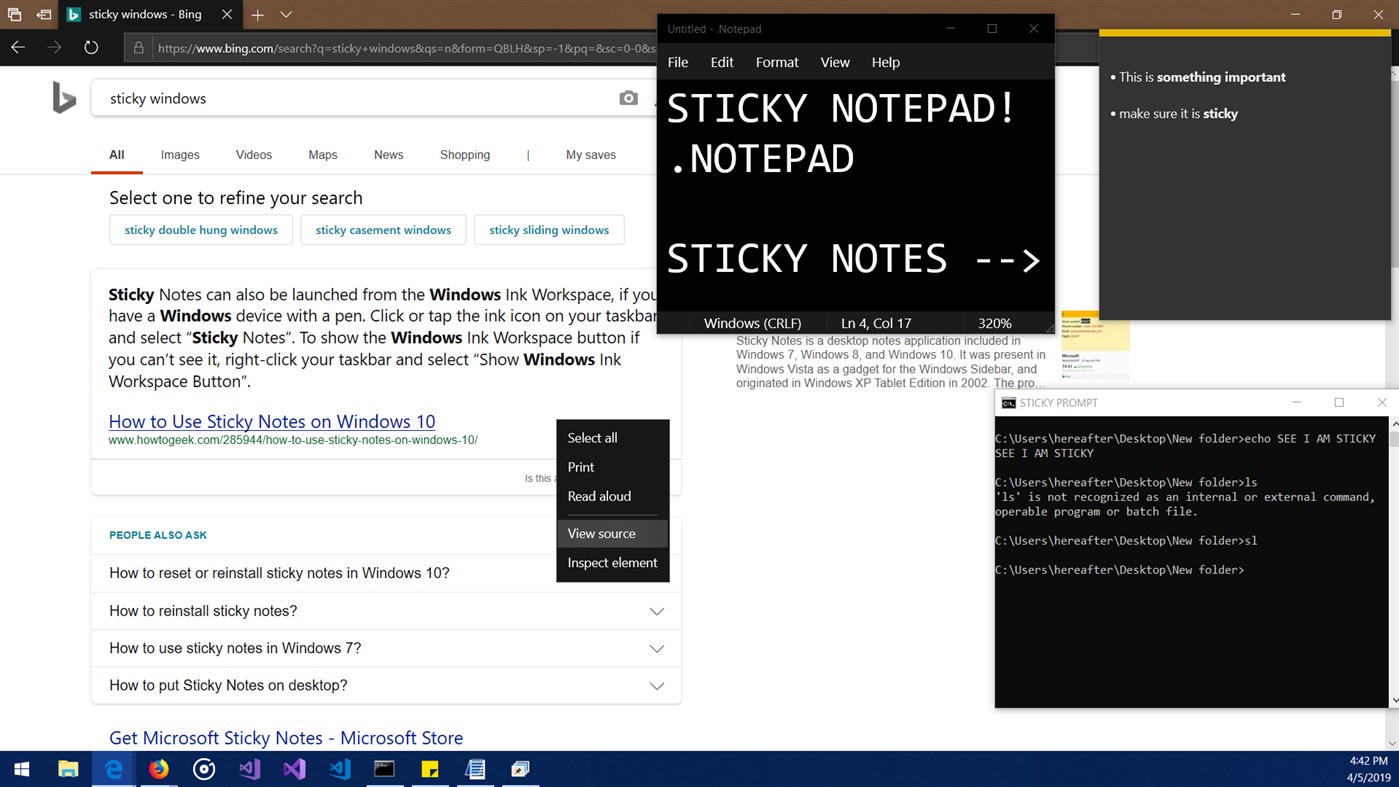1399x787 pixels.
Task: Open the tab preview chevron in Edge
Action: [x=285, y=15]
